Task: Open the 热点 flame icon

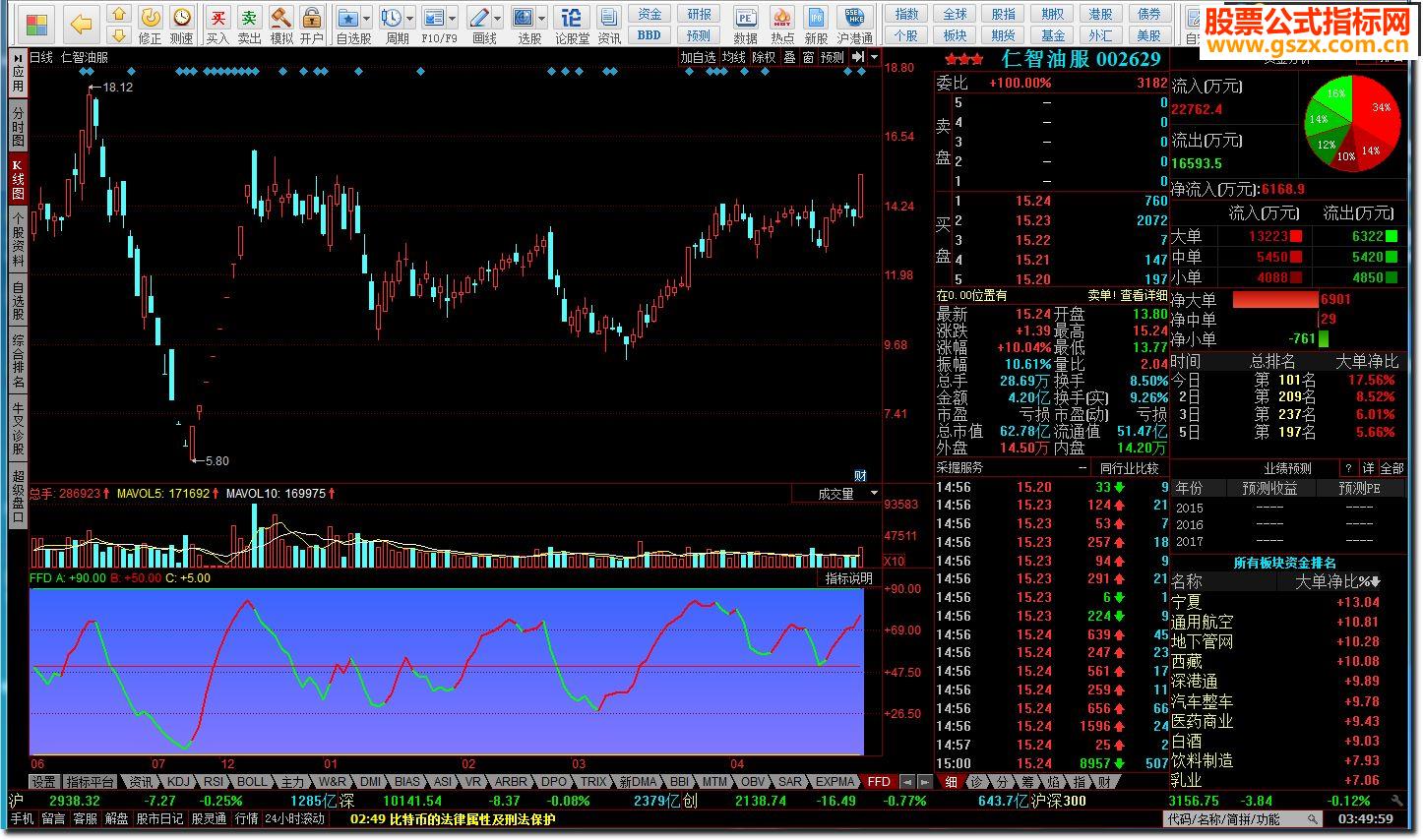Action: 782,24
